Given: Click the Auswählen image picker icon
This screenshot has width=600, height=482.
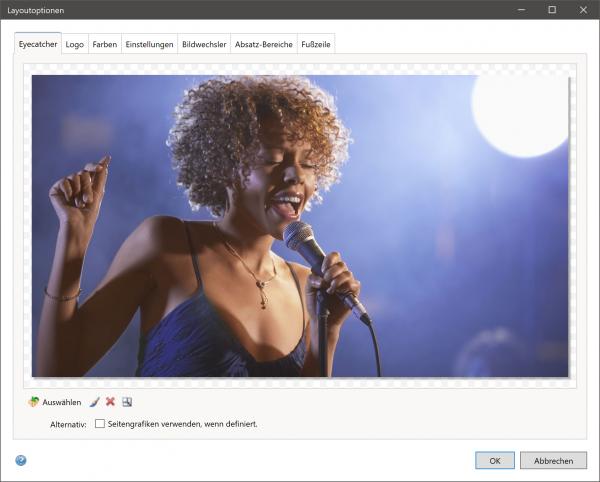Looking at the screenshot, I should pos(33,402).
